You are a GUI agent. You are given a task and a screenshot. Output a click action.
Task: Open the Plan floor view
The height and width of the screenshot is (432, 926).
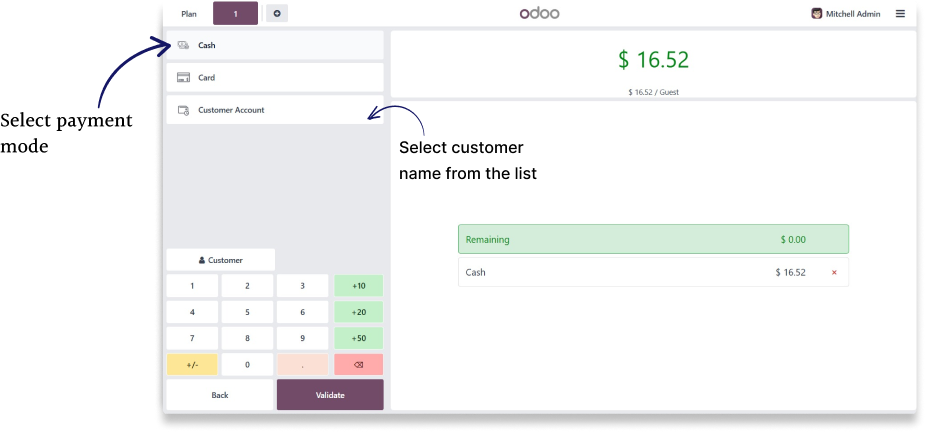coord(188,14)
